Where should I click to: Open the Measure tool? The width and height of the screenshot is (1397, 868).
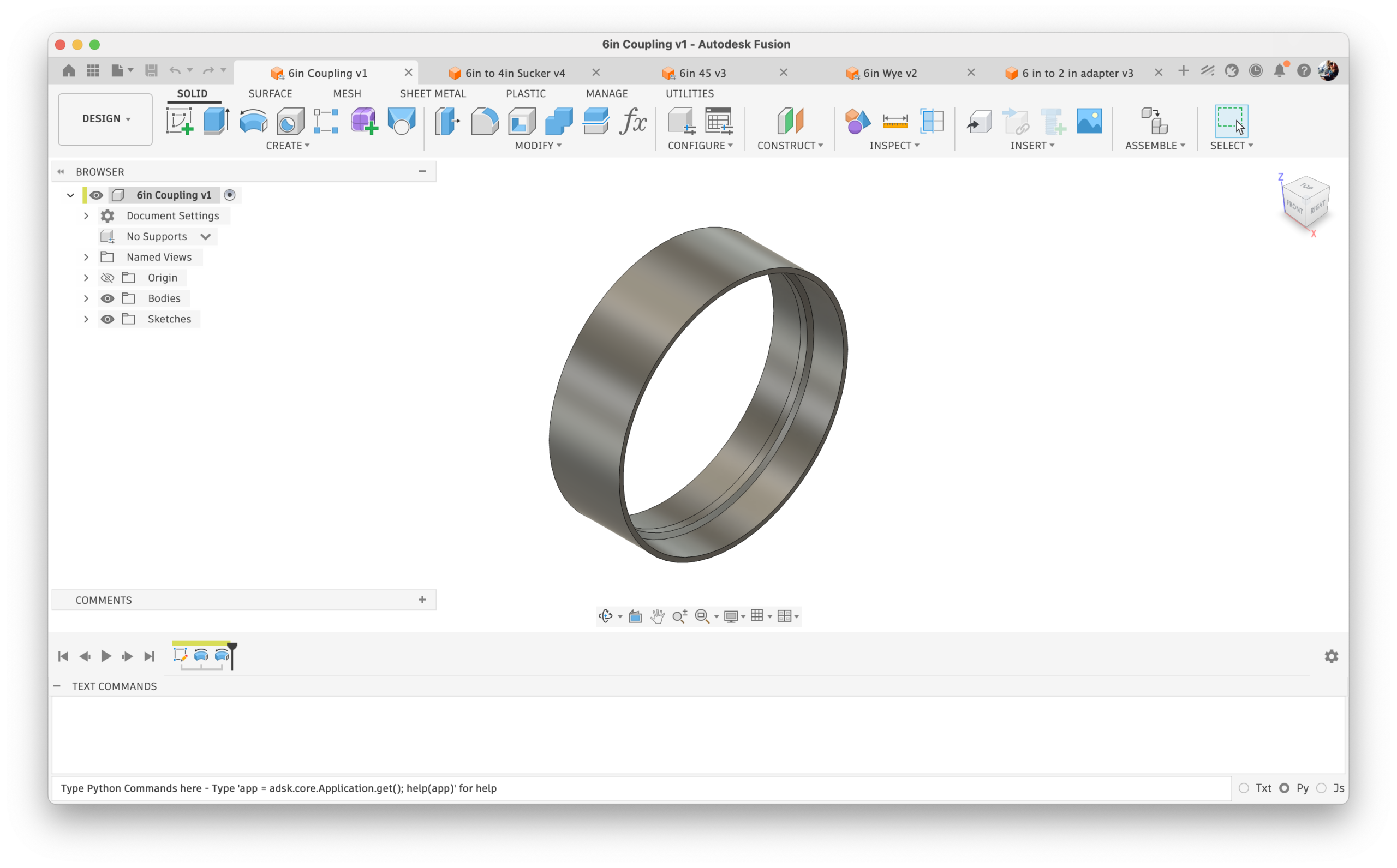894,121
